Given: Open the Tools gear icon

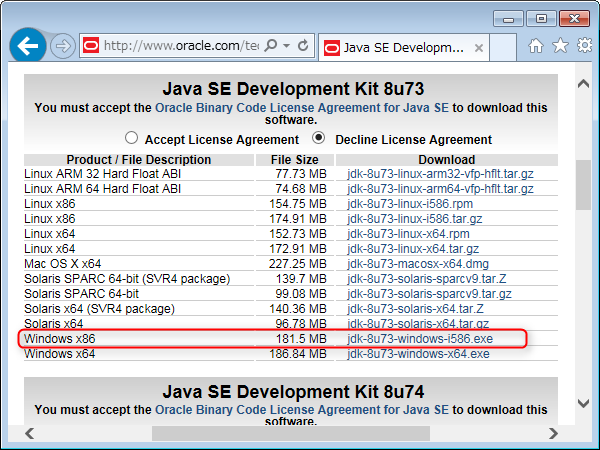Looking at the screenshot, I should [x=585, y=46].
